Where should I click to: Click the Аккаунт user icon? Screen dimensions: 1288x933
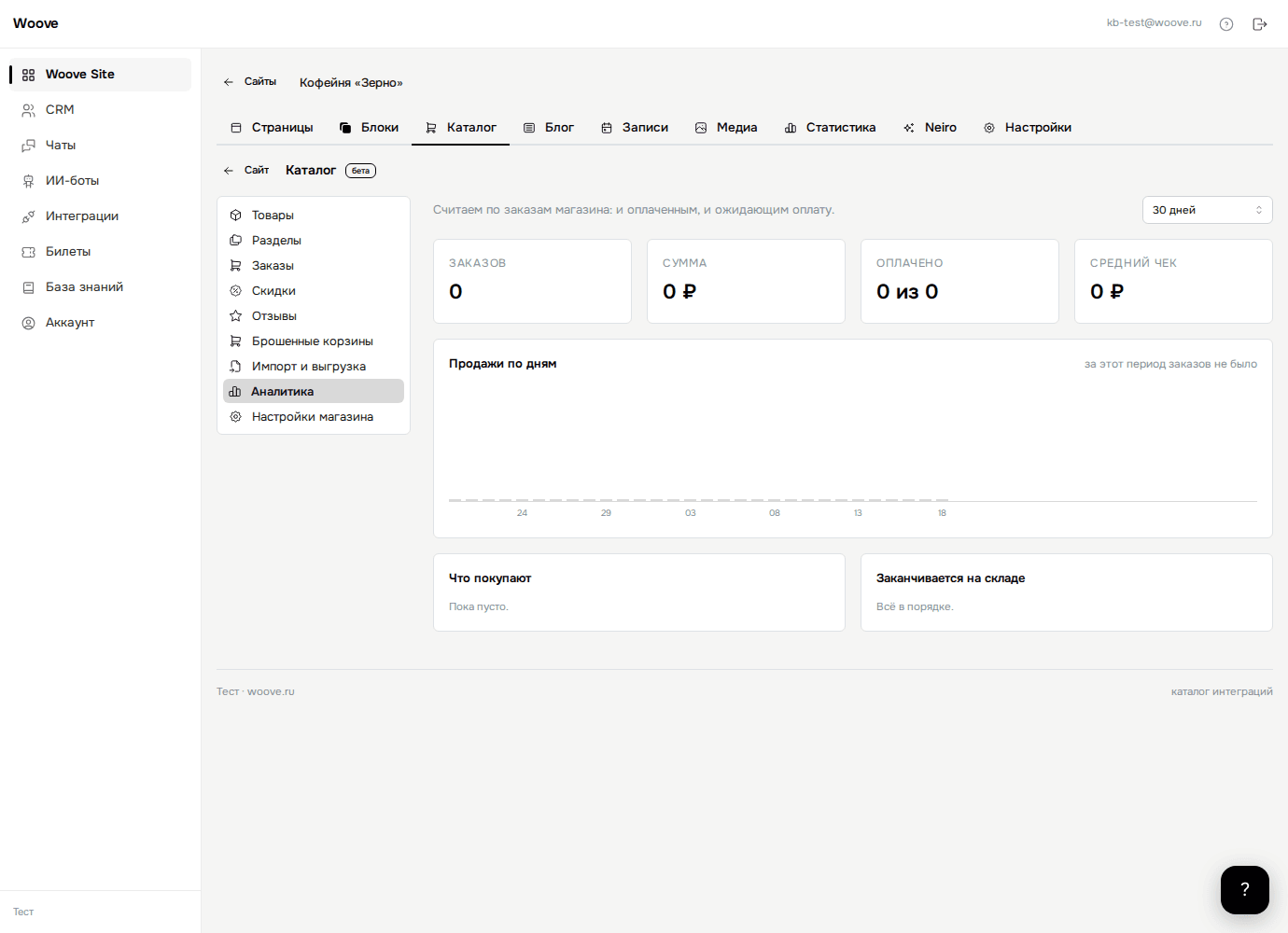(29, 323)
